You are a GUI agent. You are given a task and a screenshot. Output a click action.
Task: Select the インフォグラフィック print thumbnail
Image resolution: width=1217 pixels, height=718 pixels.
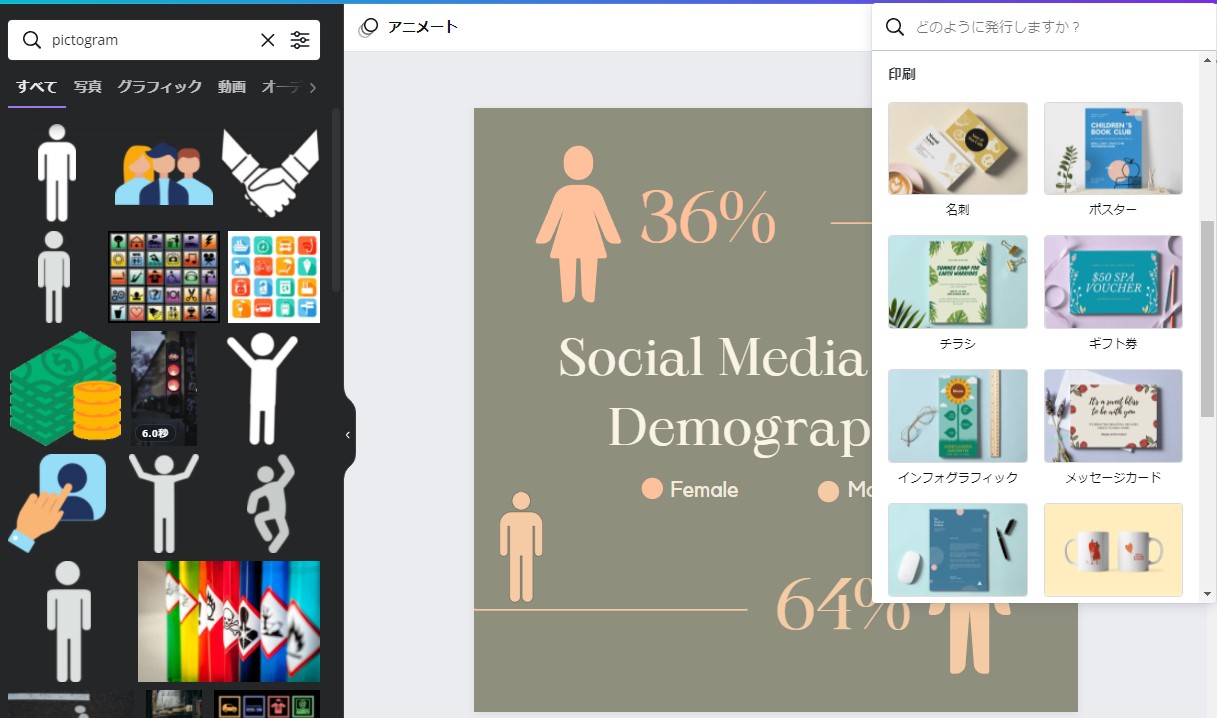coord(958,416)
